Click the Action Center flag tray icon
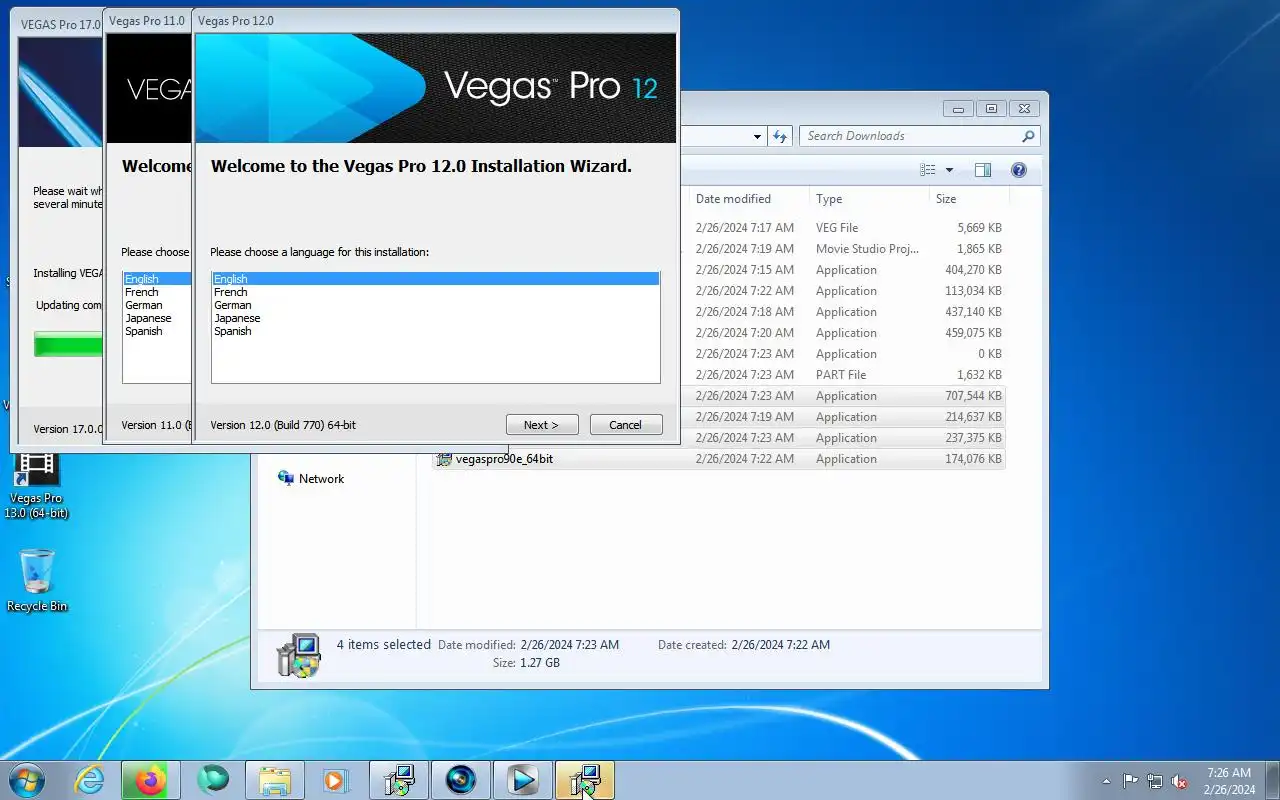 click(x=1131, y=781)
